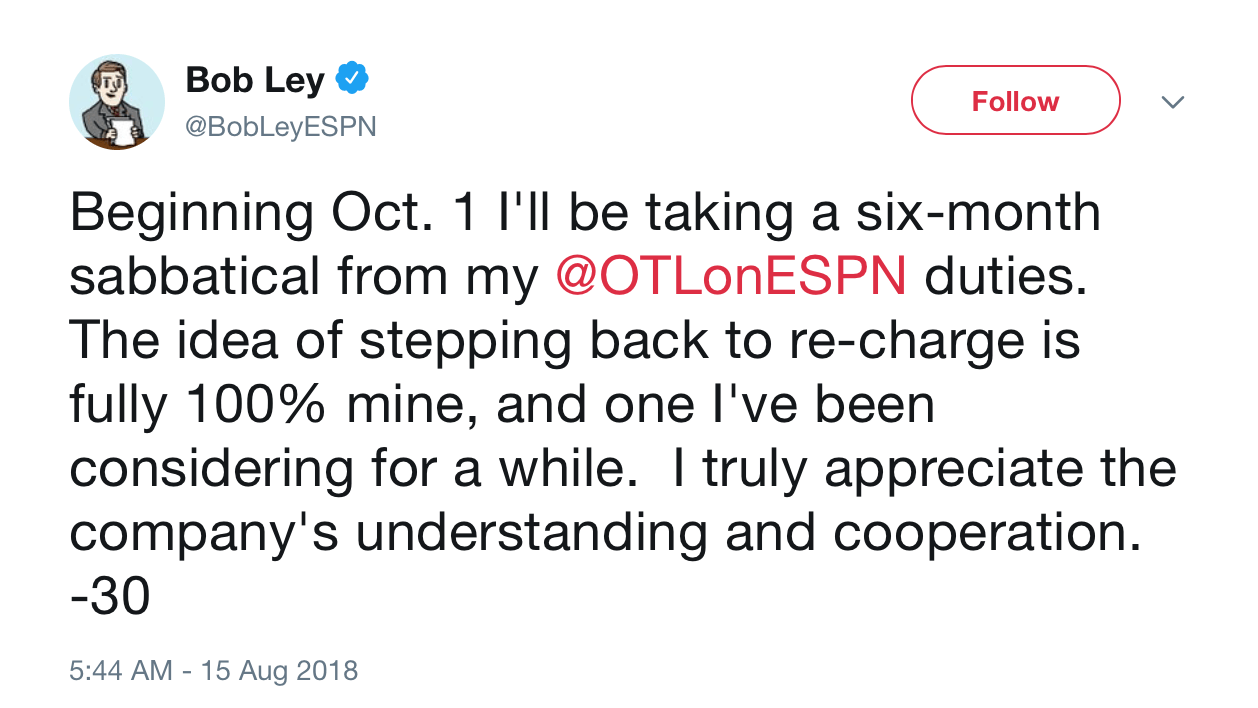Image resolution: width=1258 pixels, height=708 pixels.
Task: Click the "considering for a while" phrase
Action: (x=354, y=469)
